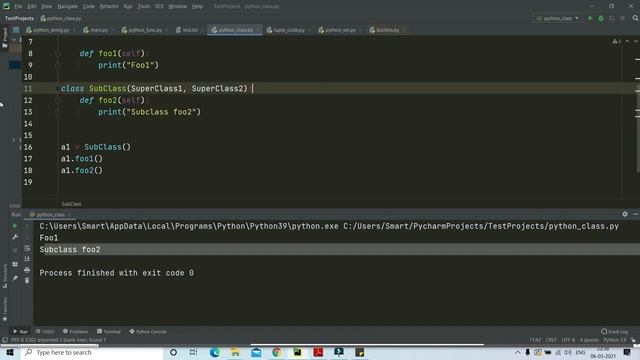The image size is (640, 360).
Task: Collapse SubClass class fold marker on line 11
Action: [58, 89]
